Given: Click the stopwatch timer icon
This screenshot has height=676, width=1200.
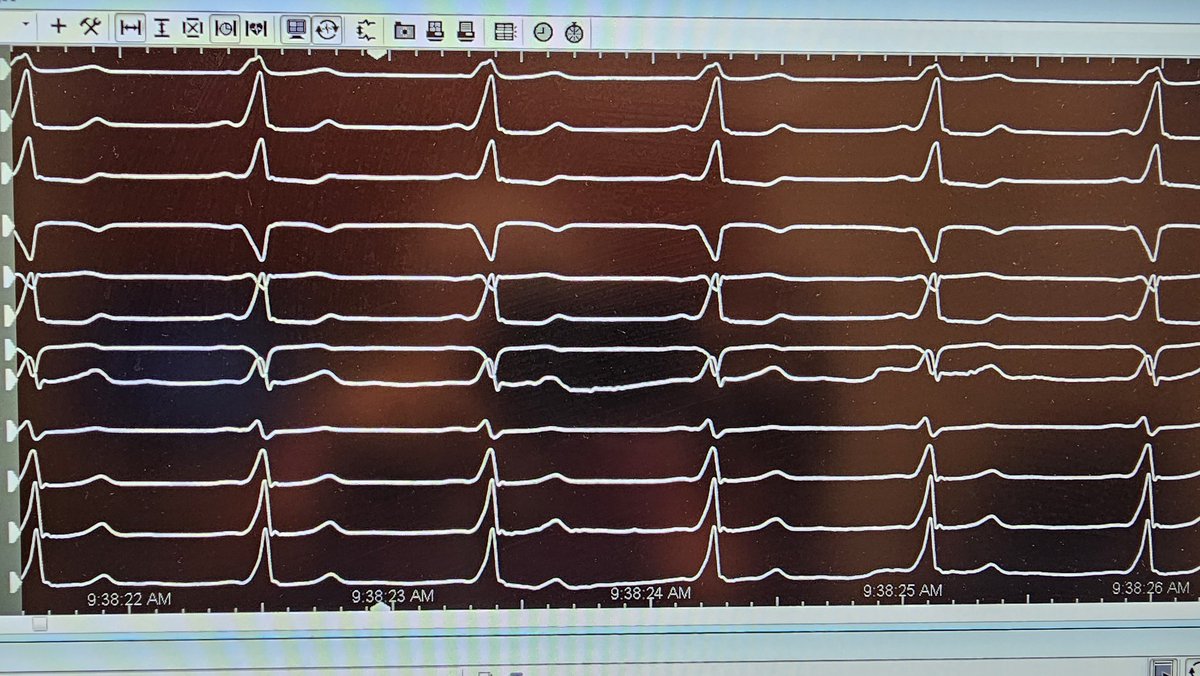Looking at the screenshot, I should point(573,32).
